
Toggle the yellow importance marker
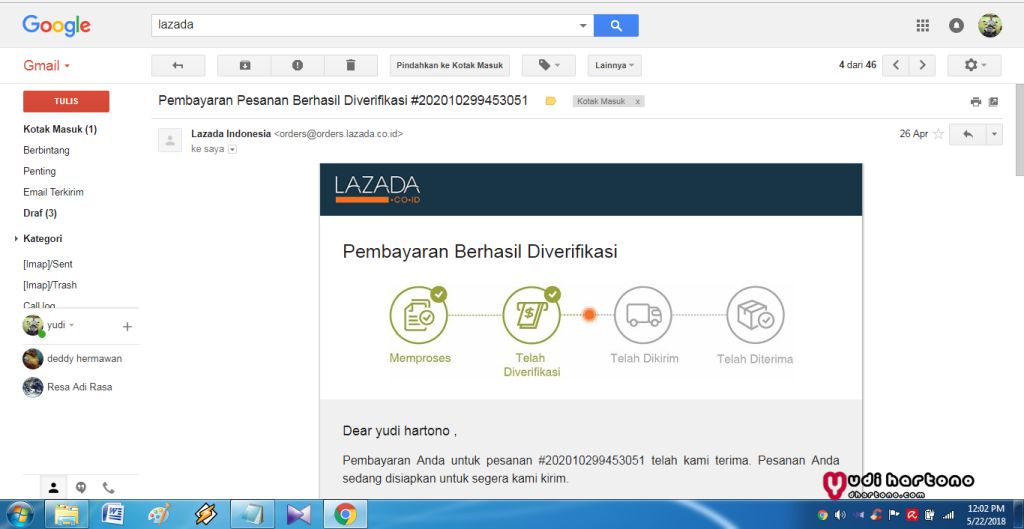point(551,101)
